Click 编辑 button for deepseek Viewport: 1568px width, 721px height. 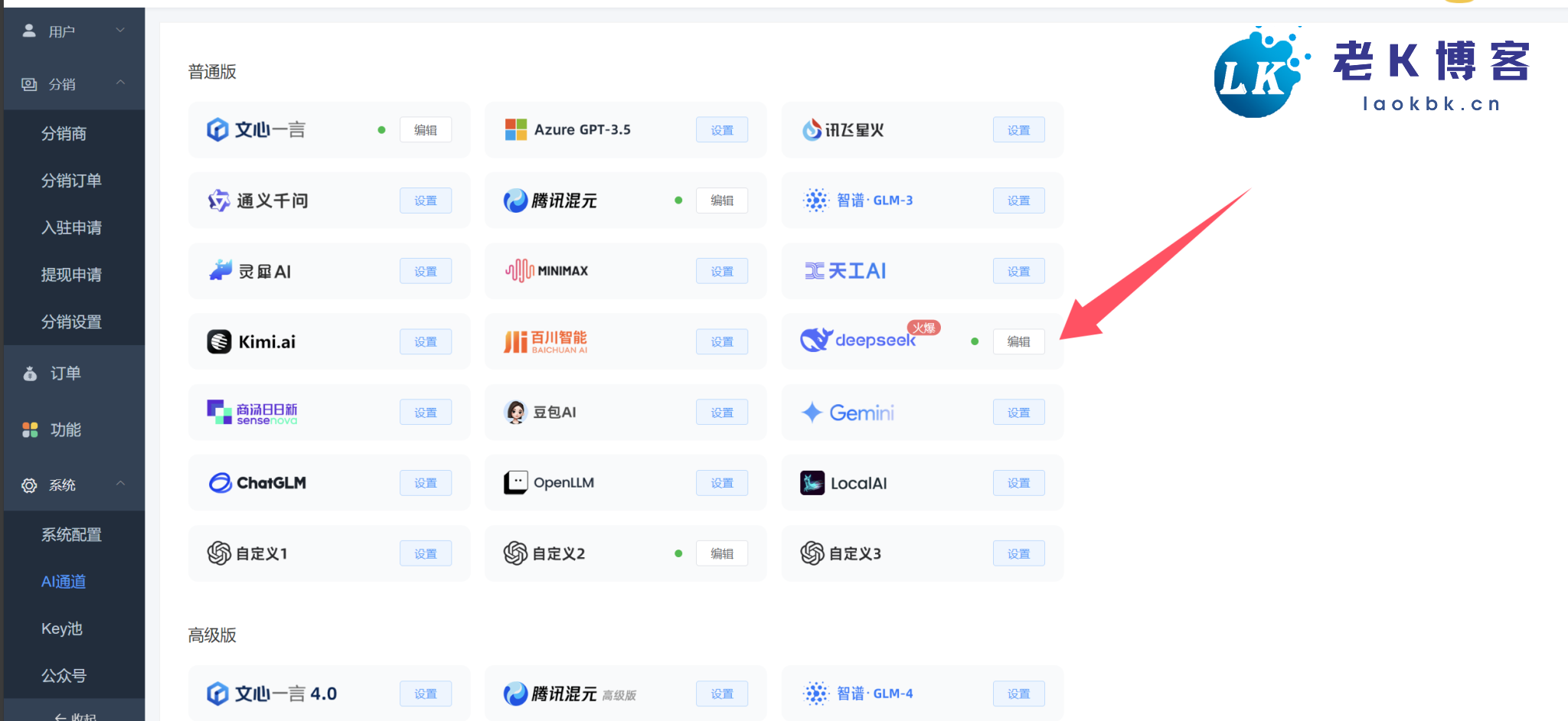(x=1018, y=341)
